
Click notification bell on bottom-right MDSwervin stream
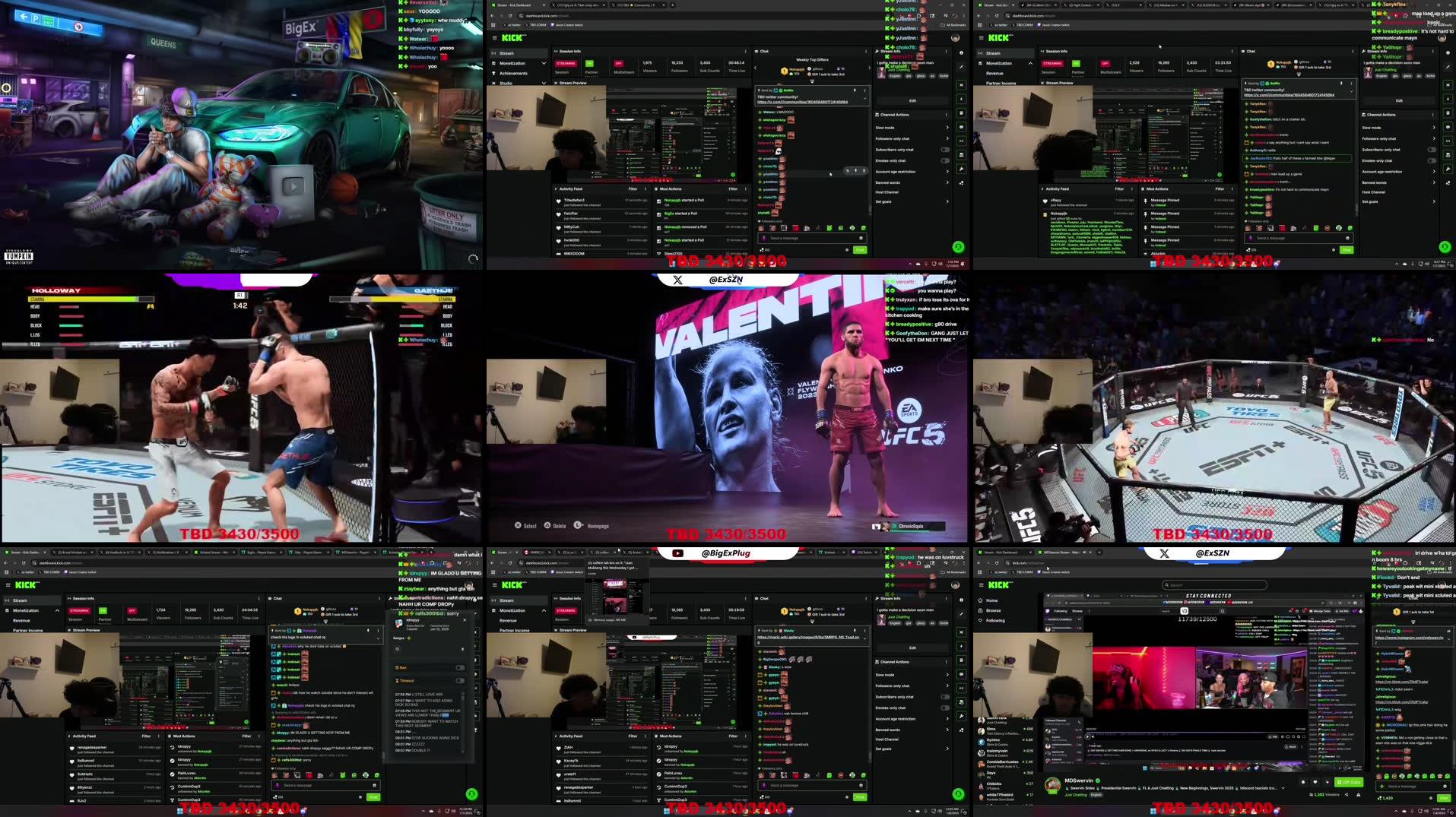1303,781
